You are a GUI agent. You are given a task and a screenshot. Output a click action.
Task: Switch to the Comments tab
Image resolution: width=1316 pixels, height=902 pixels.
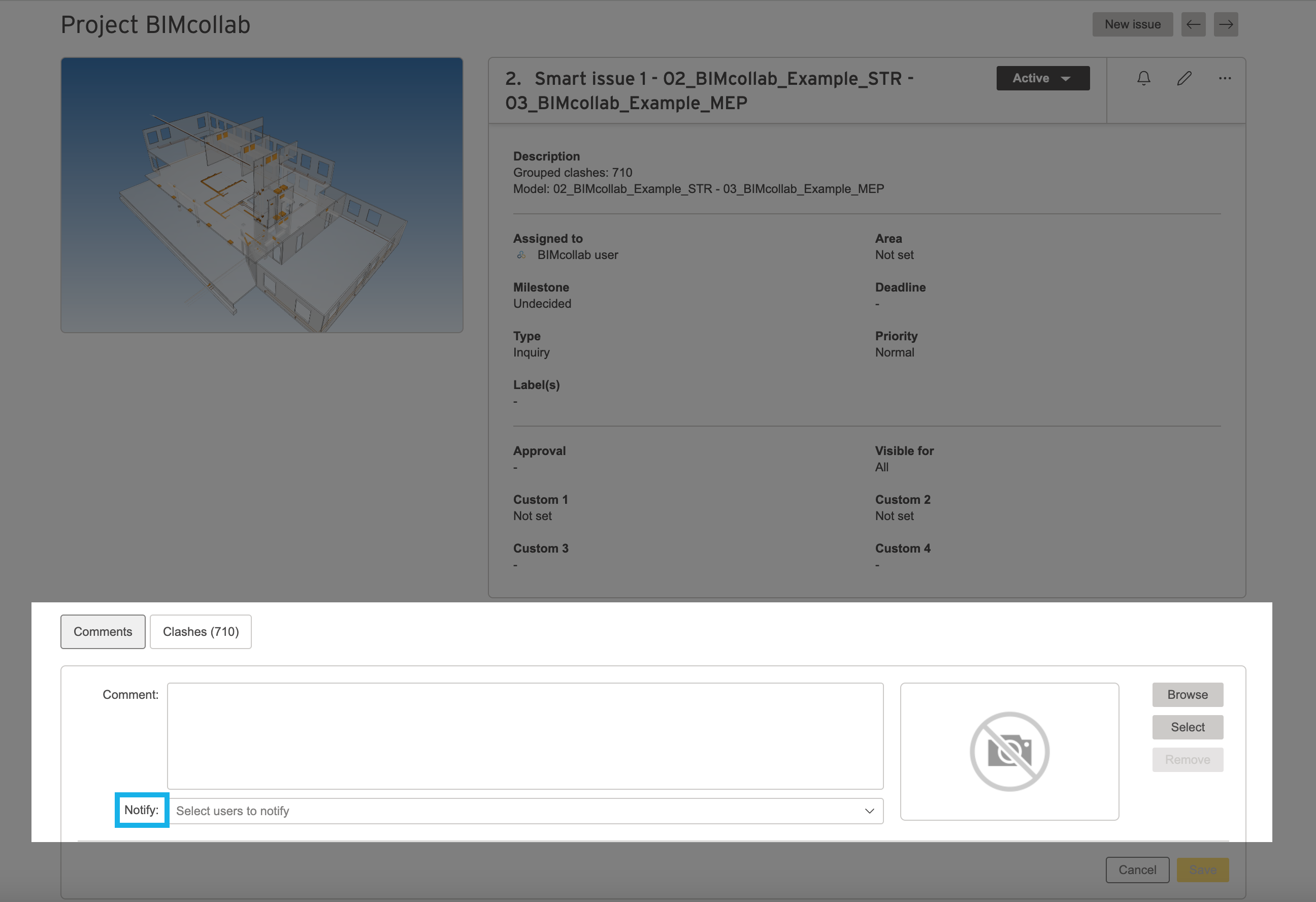click(x=103, y=632)
